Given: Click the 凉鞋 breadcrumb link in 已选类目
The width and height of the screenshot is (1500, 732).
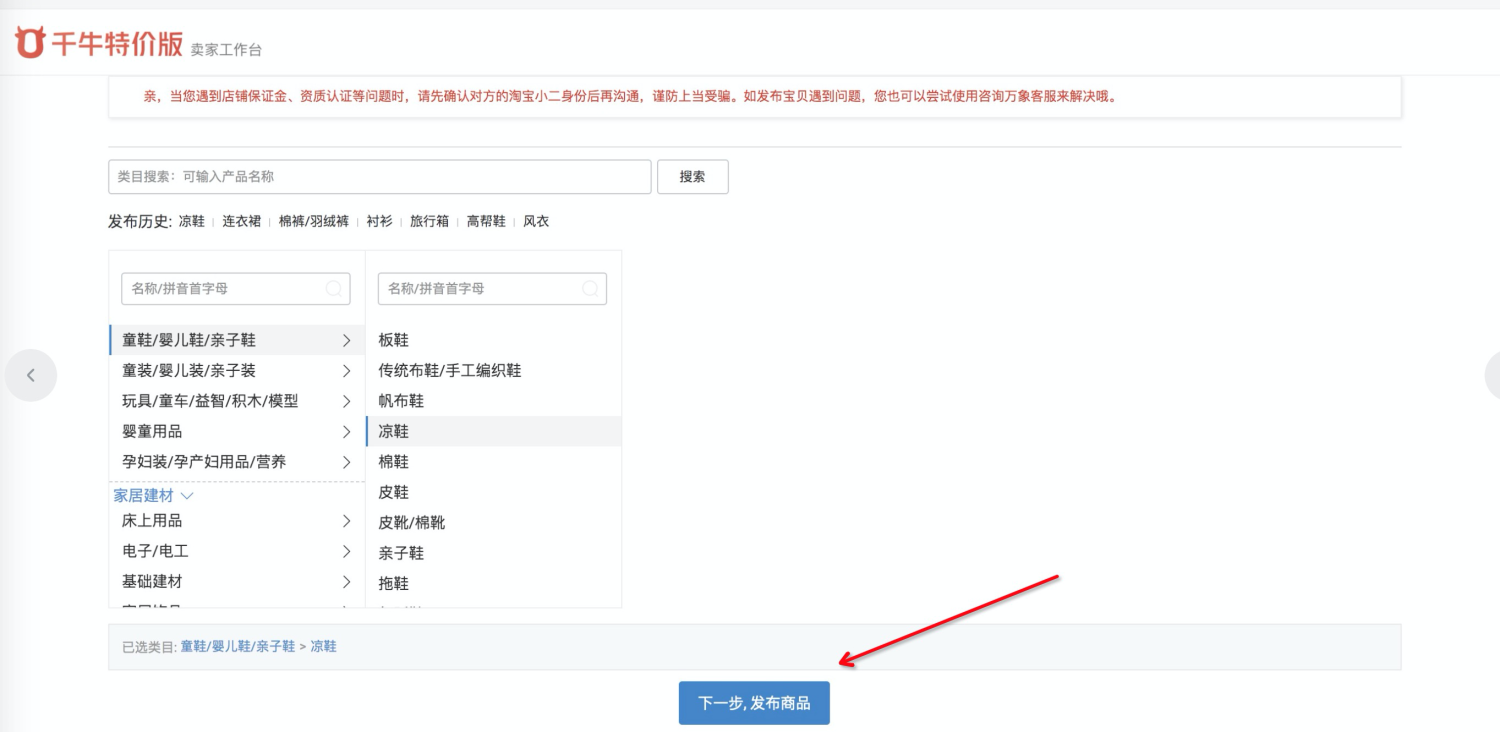Looking at the screenshot, I should pos(324,646).
